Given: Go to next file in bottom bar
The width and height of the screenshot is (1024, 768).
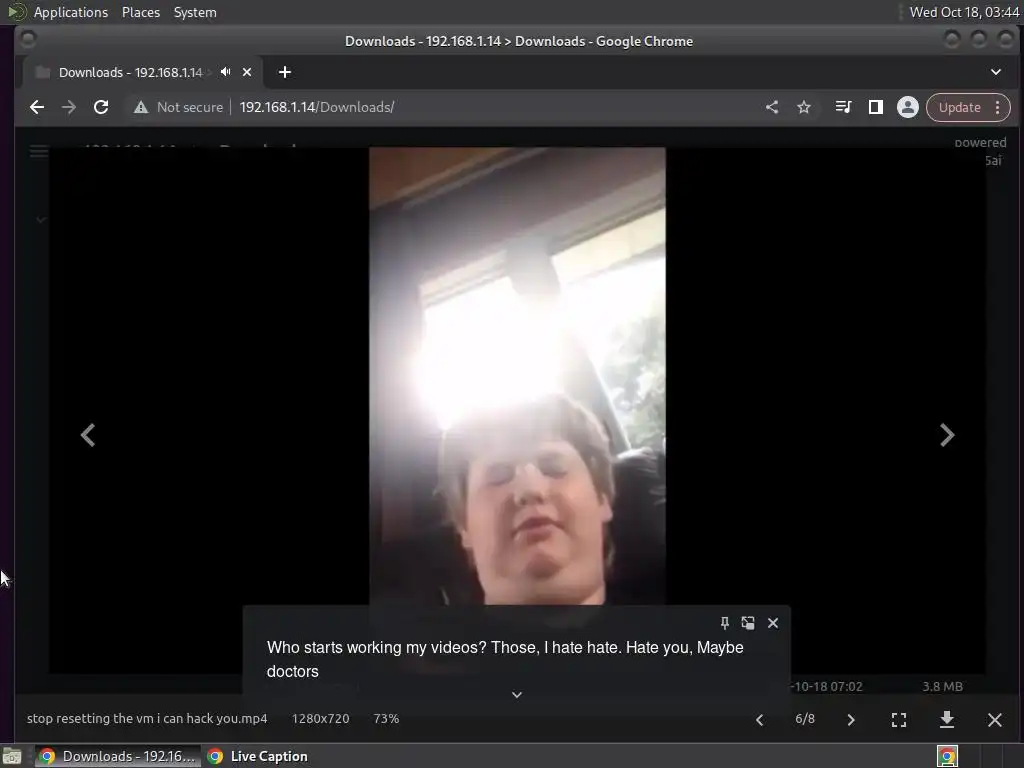Looking at the screenshot, I should pyautogui.click(x=850, y=720).
